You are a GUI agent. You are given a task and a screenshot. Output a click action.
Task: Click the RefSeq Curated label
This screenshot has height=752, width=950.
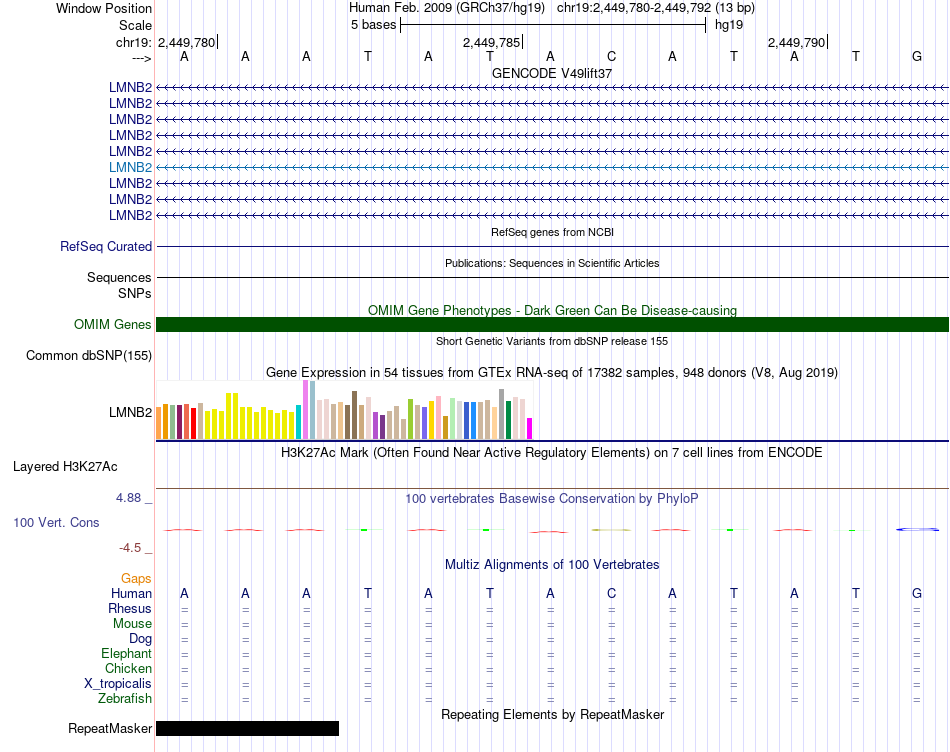(106, 247)
